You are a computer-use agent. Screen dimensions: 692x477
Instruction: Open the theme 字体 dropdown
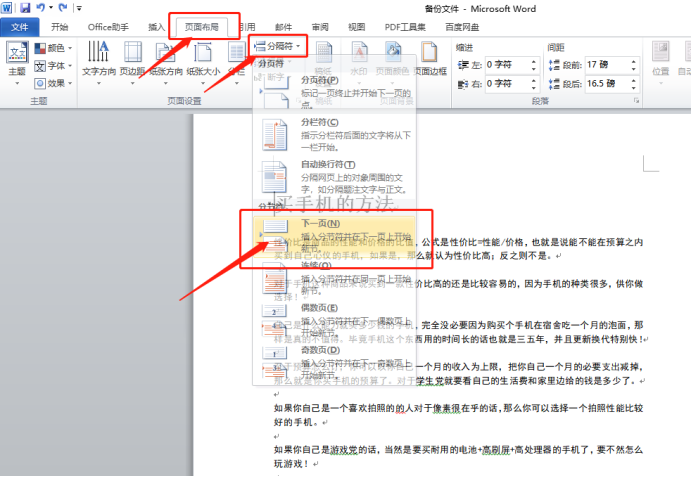pyautogui.click(x=53, y=66)
